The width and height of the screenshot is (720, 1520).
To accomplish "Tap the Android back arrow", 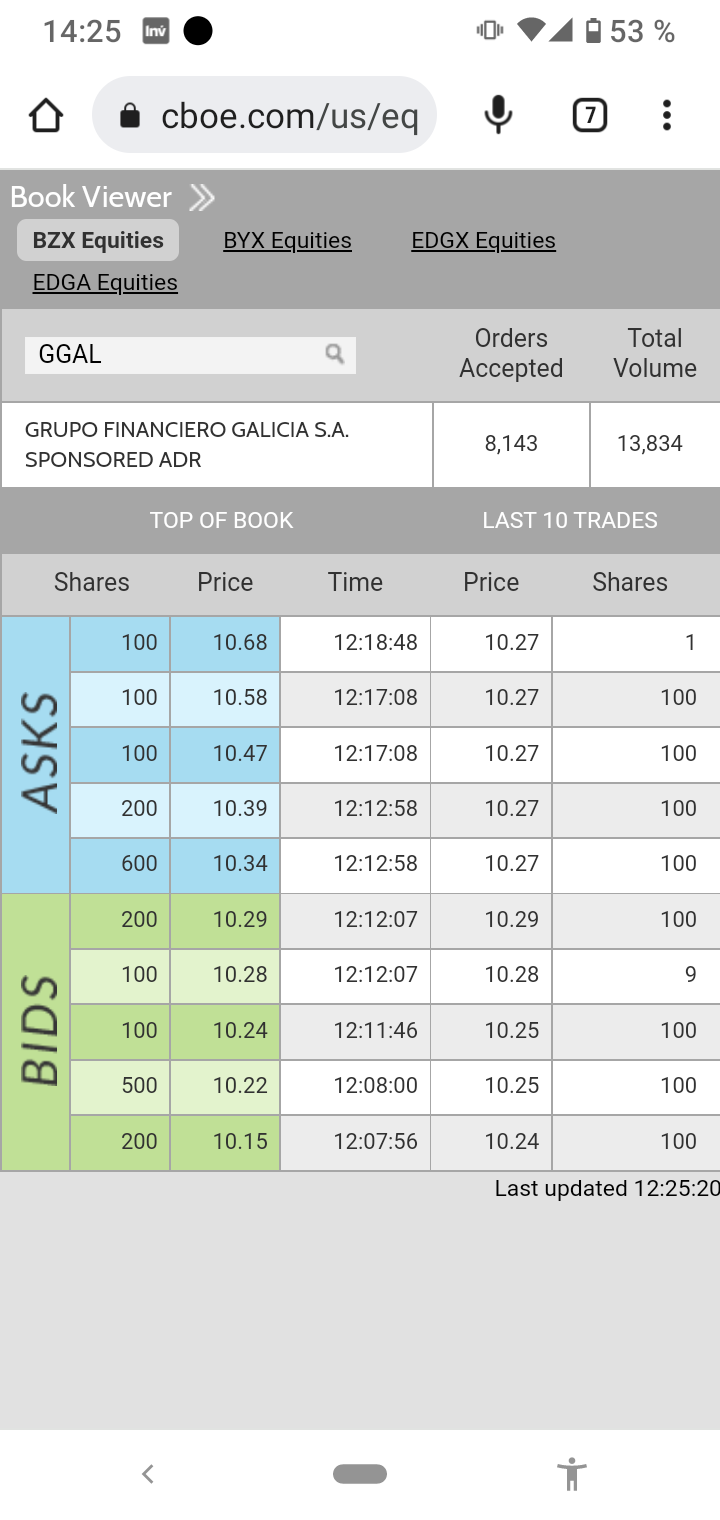I will pyautogui.click(x=148, y=1473).
